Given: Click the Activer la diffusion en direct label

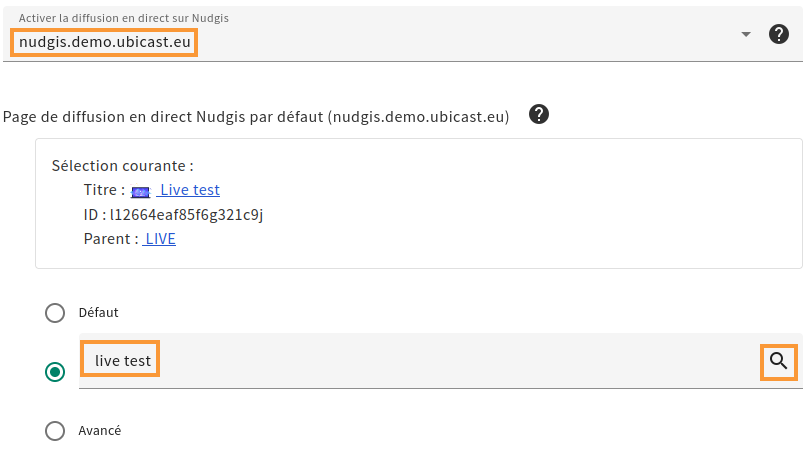Looking at the screenshot, I should pos(124,18).
